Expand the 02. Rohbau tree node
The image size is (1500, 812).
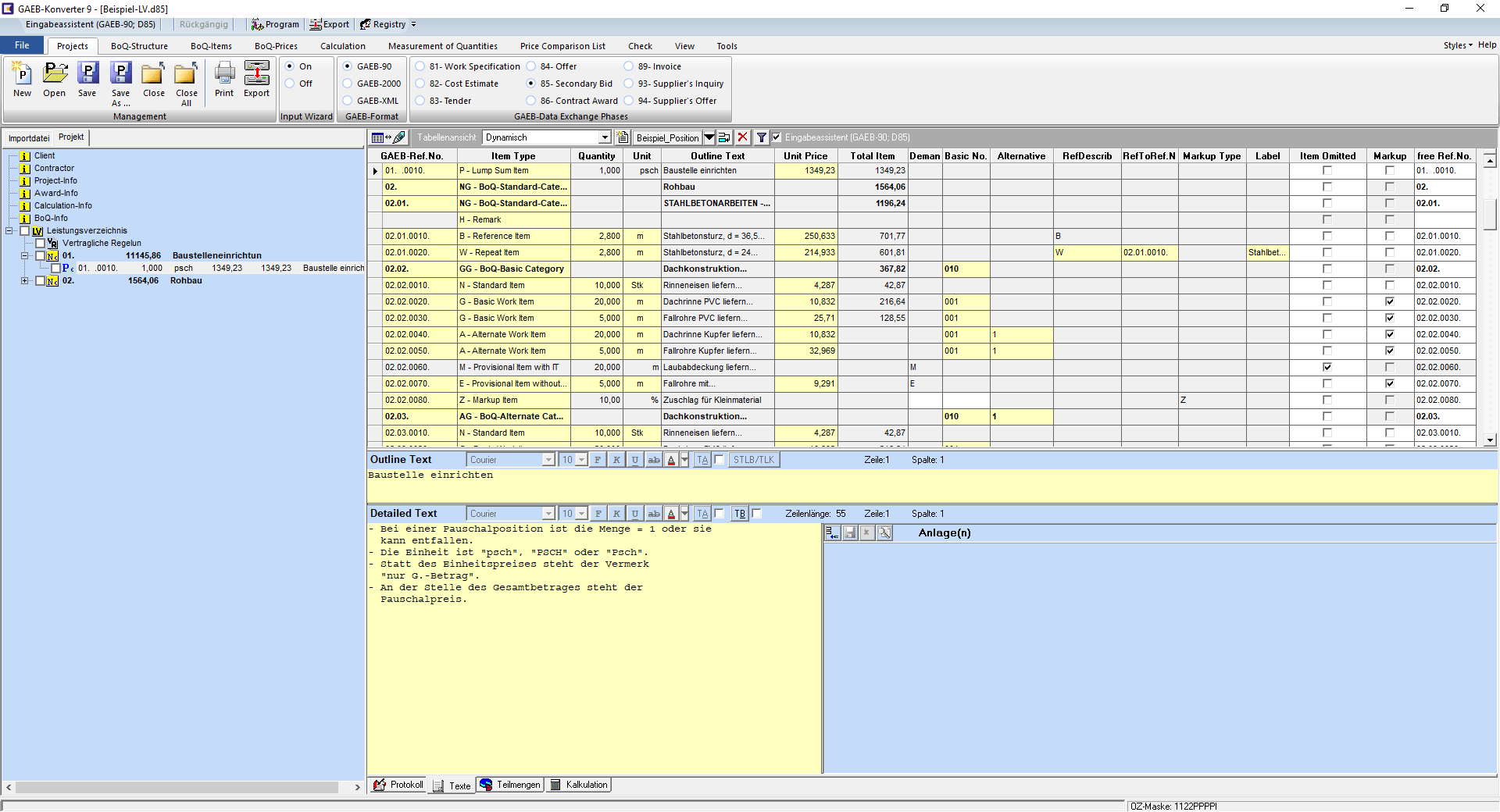25,280
